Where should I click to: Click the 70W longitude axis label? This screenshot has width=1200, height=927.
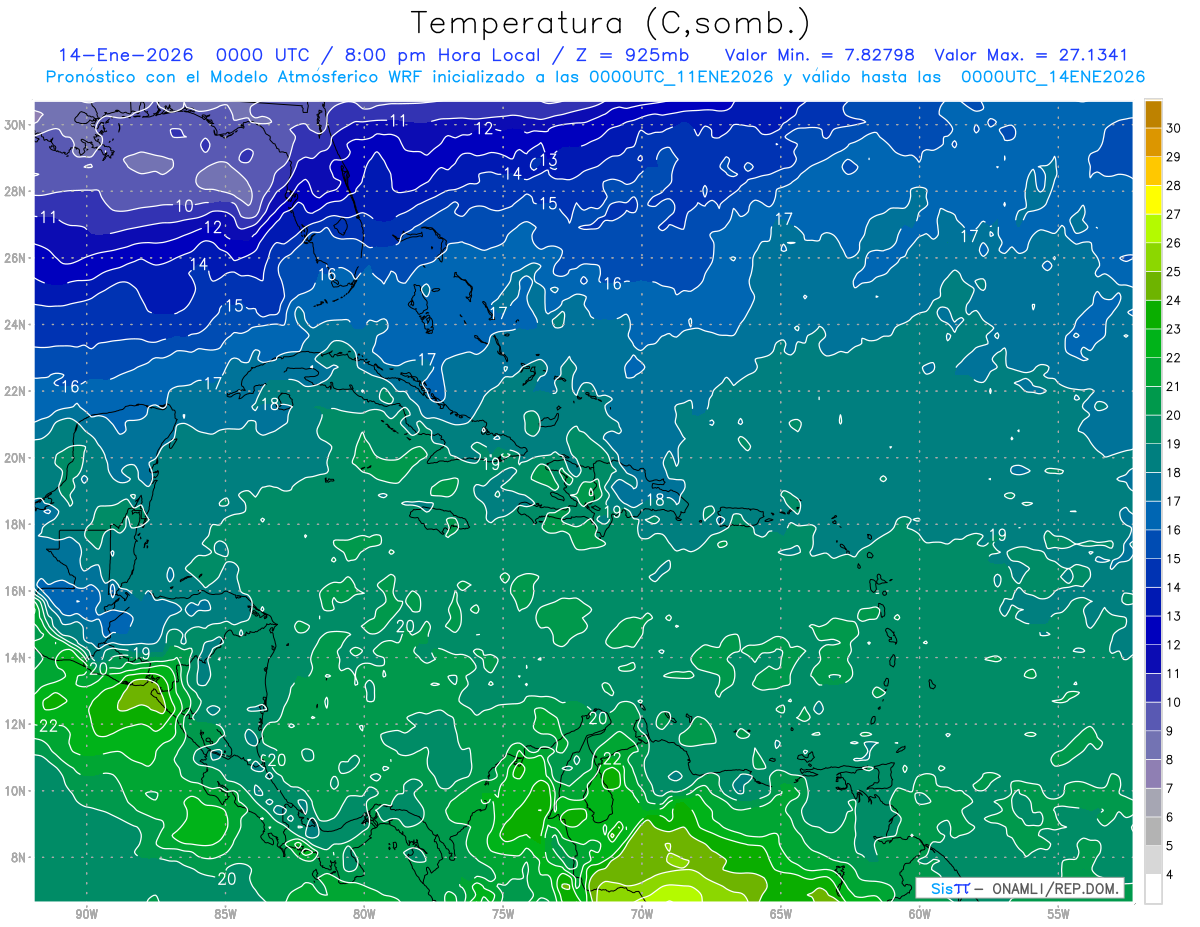pyautogui.click(x=642, y=914)
